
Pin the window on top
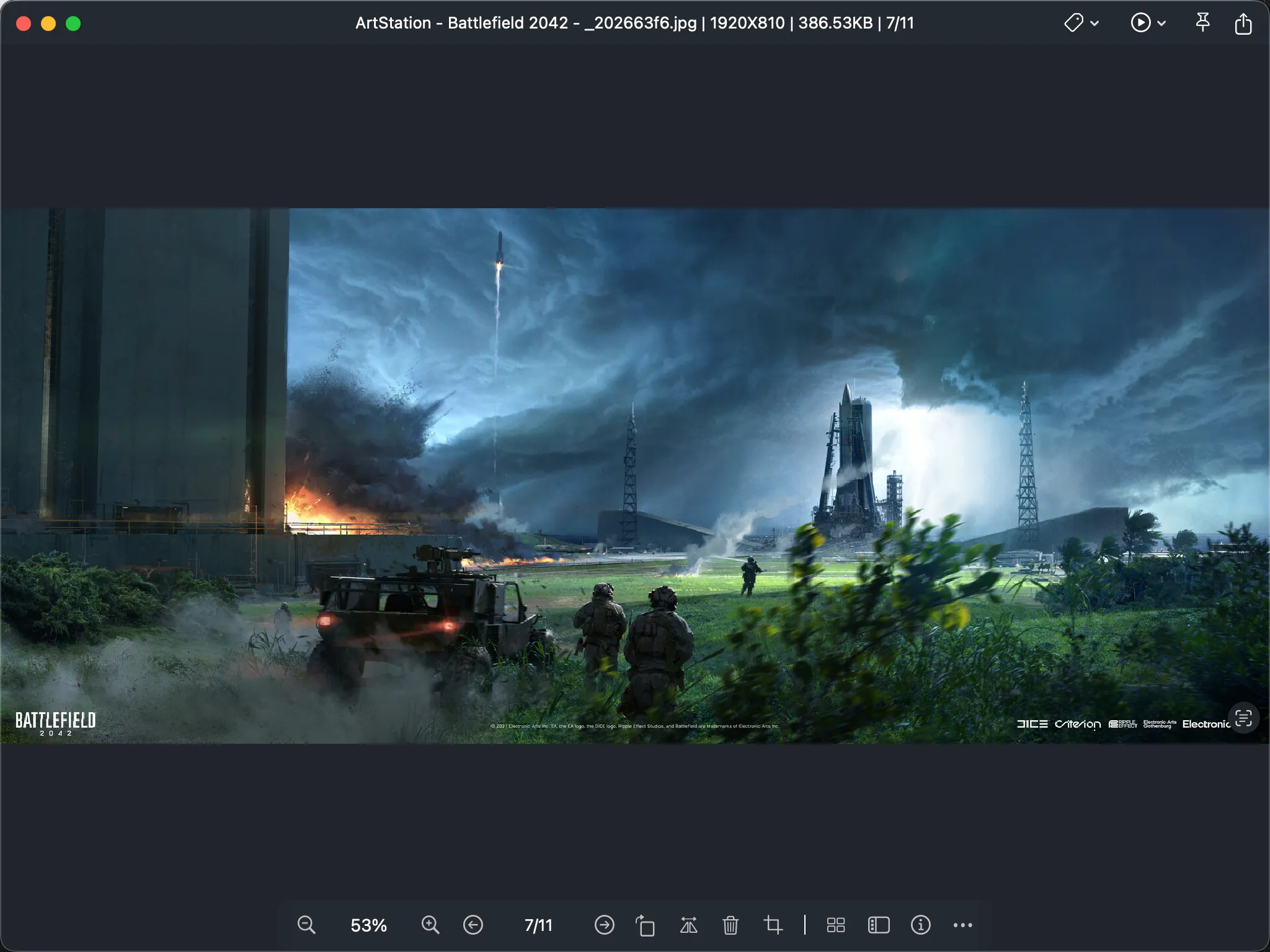pyautogui.click(x=1202, y=23)
